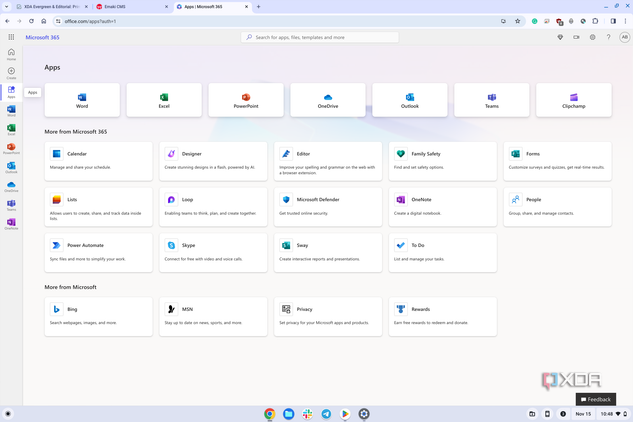The width and height of the screenshot is (633, 422).
Task: Open Files app from the shelf
Action: 289,414
